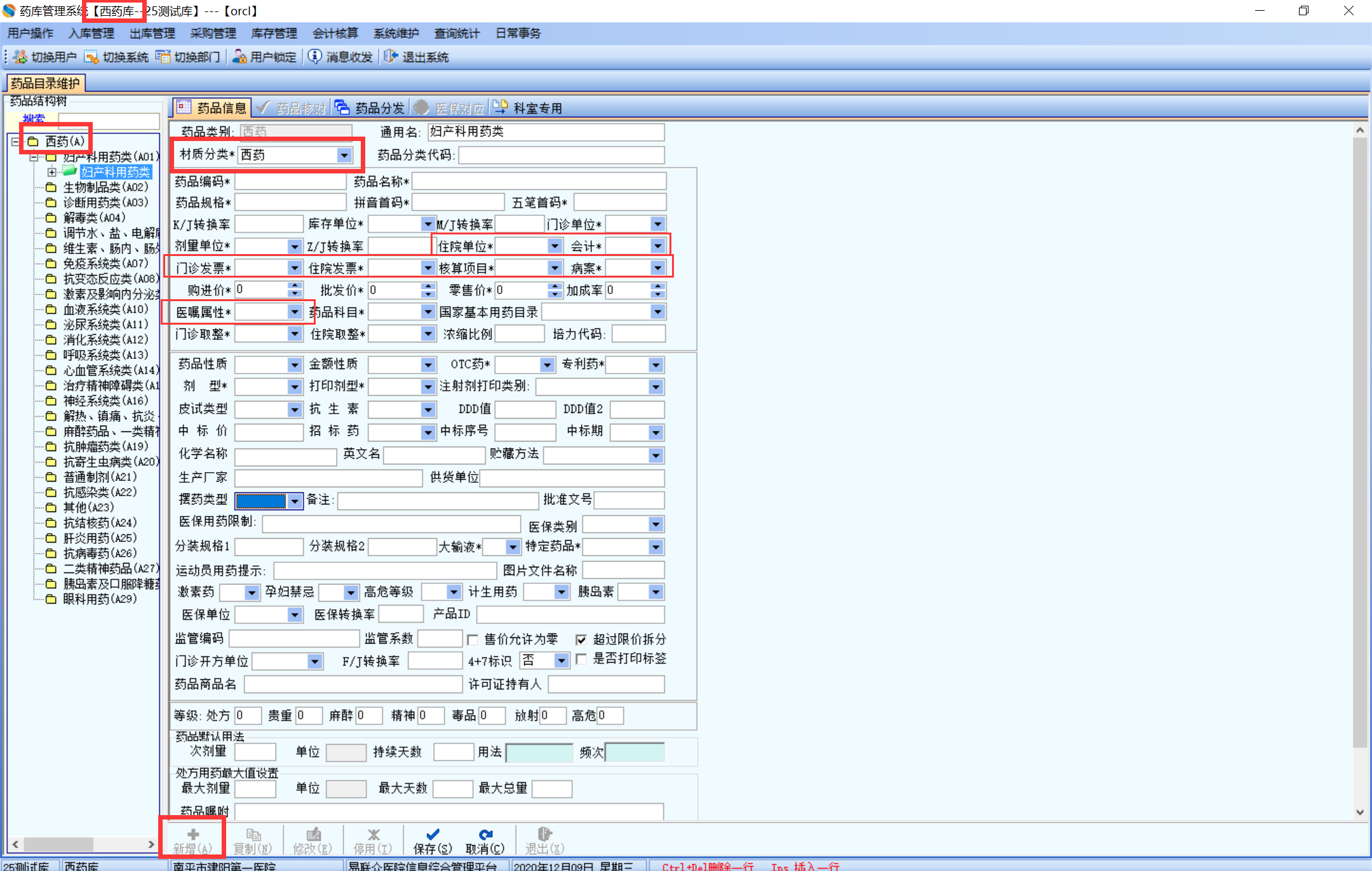This screenshot has height=871, width=1372.
Task: Enable the 售价允许为零 checkbox
Action: pyautogui.click(x=473, y=640)
